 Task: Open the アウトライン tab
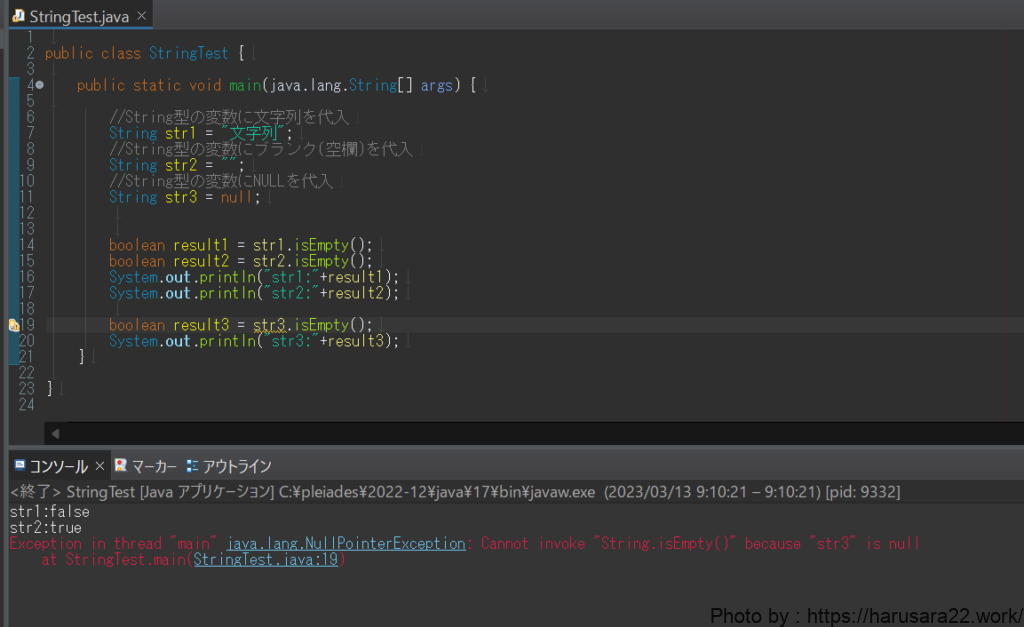click(x=236, y=467)
